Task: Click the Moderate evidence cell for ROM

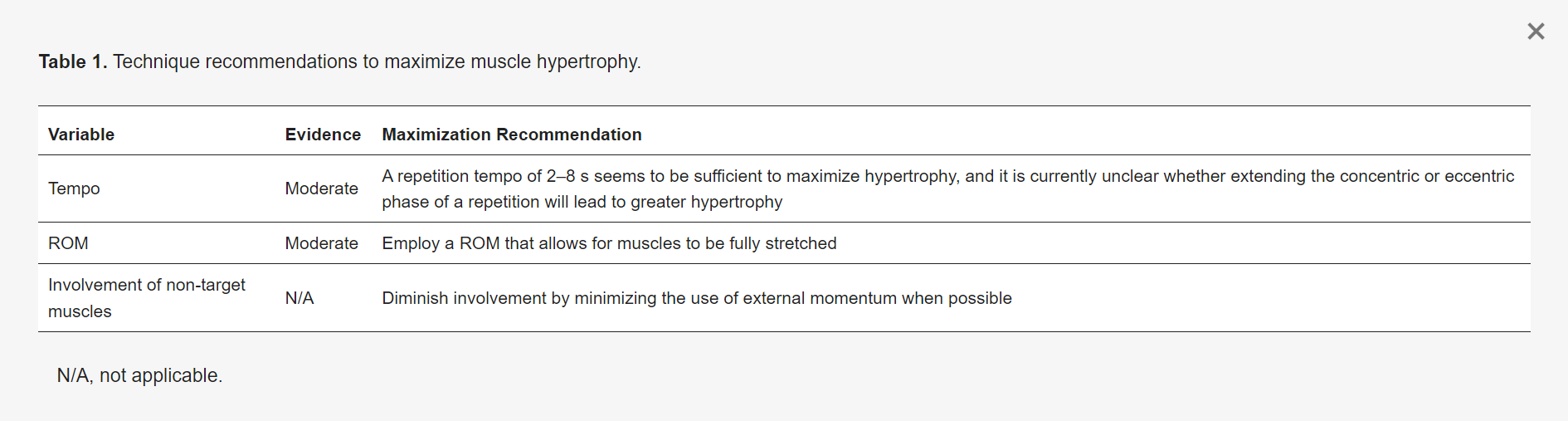Action: click(321, 243)
